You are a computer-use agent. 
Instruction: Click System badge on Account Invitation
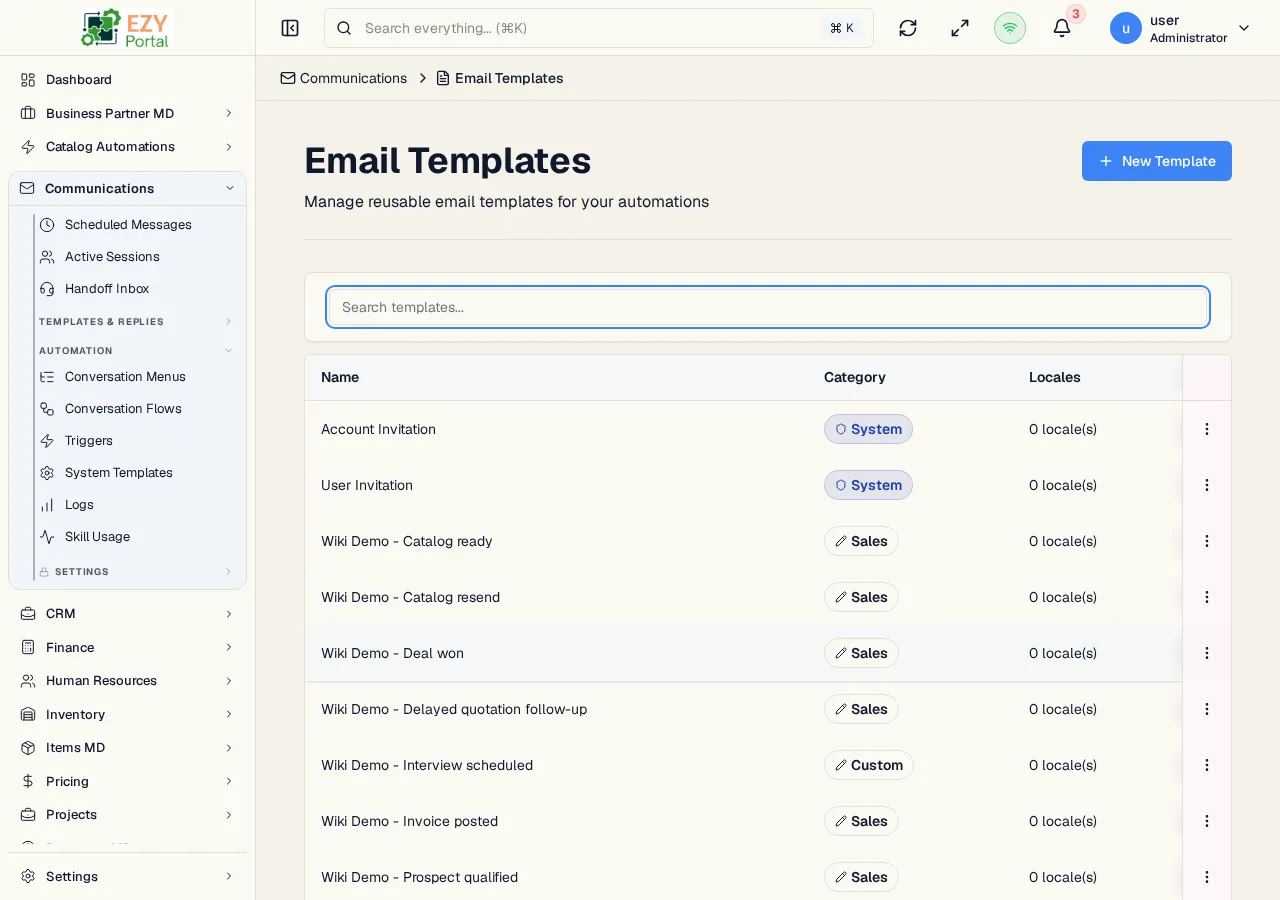868,429
